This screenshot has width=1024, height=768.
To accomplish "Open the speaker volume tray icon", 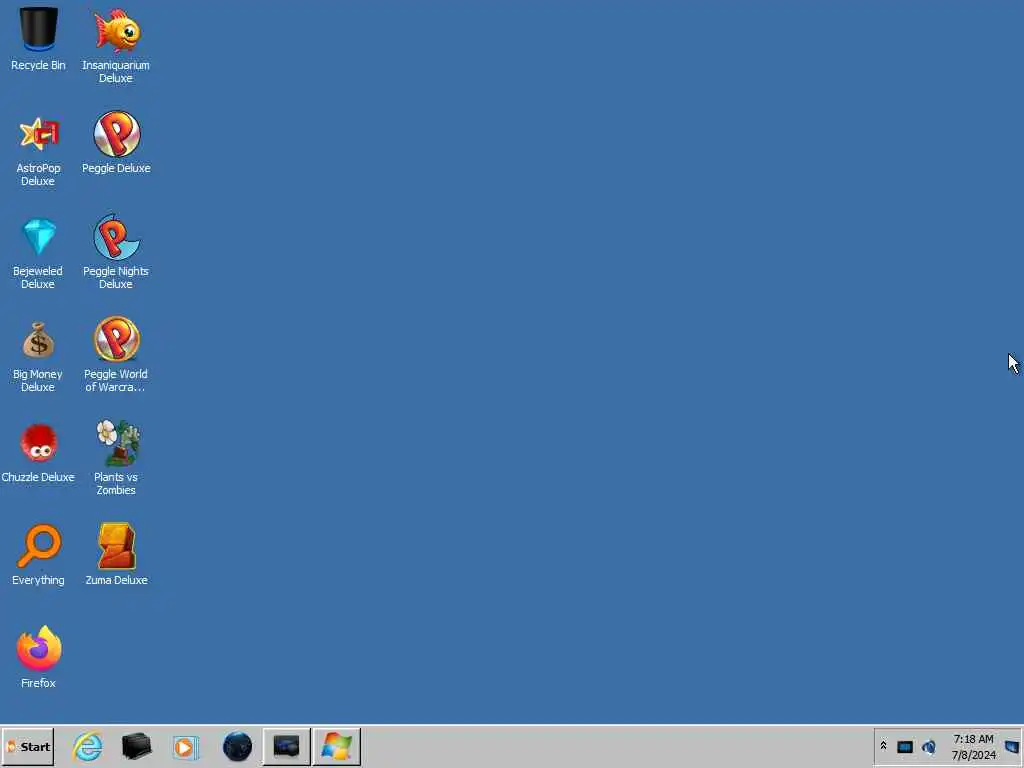I will coord(929,747).
